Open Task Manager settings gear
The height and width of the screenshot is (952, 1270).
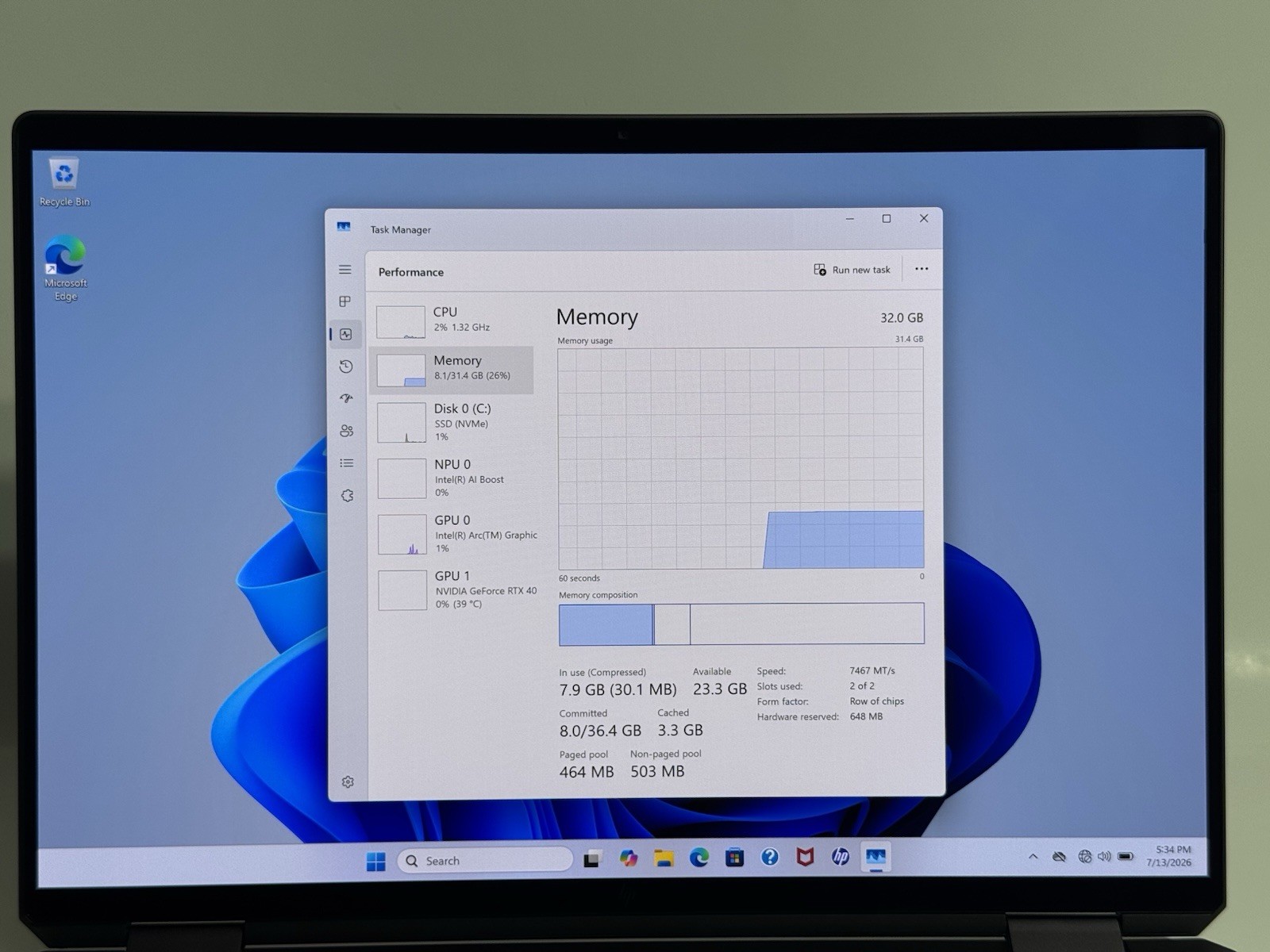(x=348, y=782)
